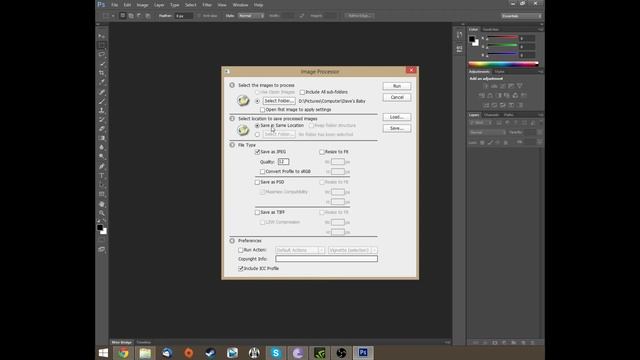This screenshot has width=640, height=360.
Task: Select the Eraser tool
Action: (x=102, y=129)
